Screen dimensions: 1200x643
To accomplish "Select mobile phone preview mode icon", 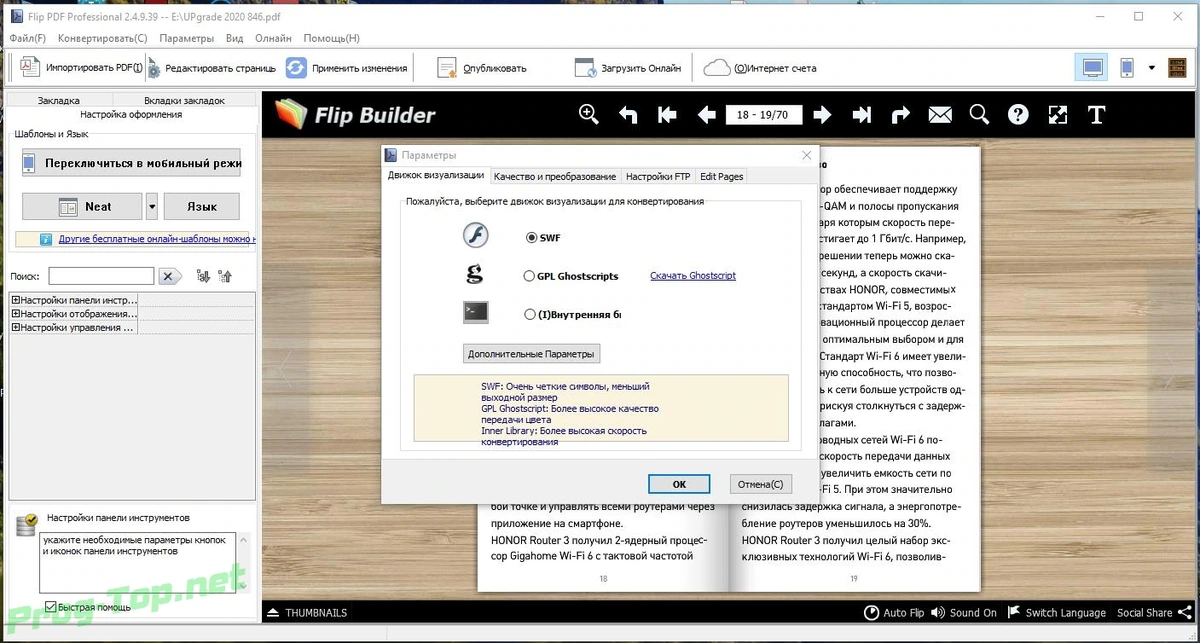I will (x=1127, y=68).
